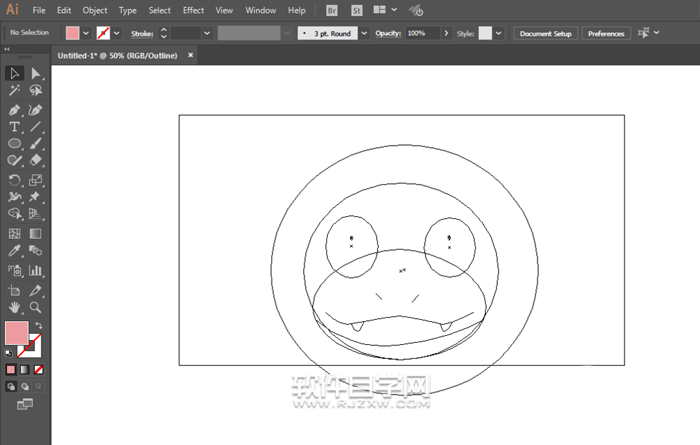Expand the stroke weight dropdown
This screenshot has width=700, height=445.
point(207,33)
